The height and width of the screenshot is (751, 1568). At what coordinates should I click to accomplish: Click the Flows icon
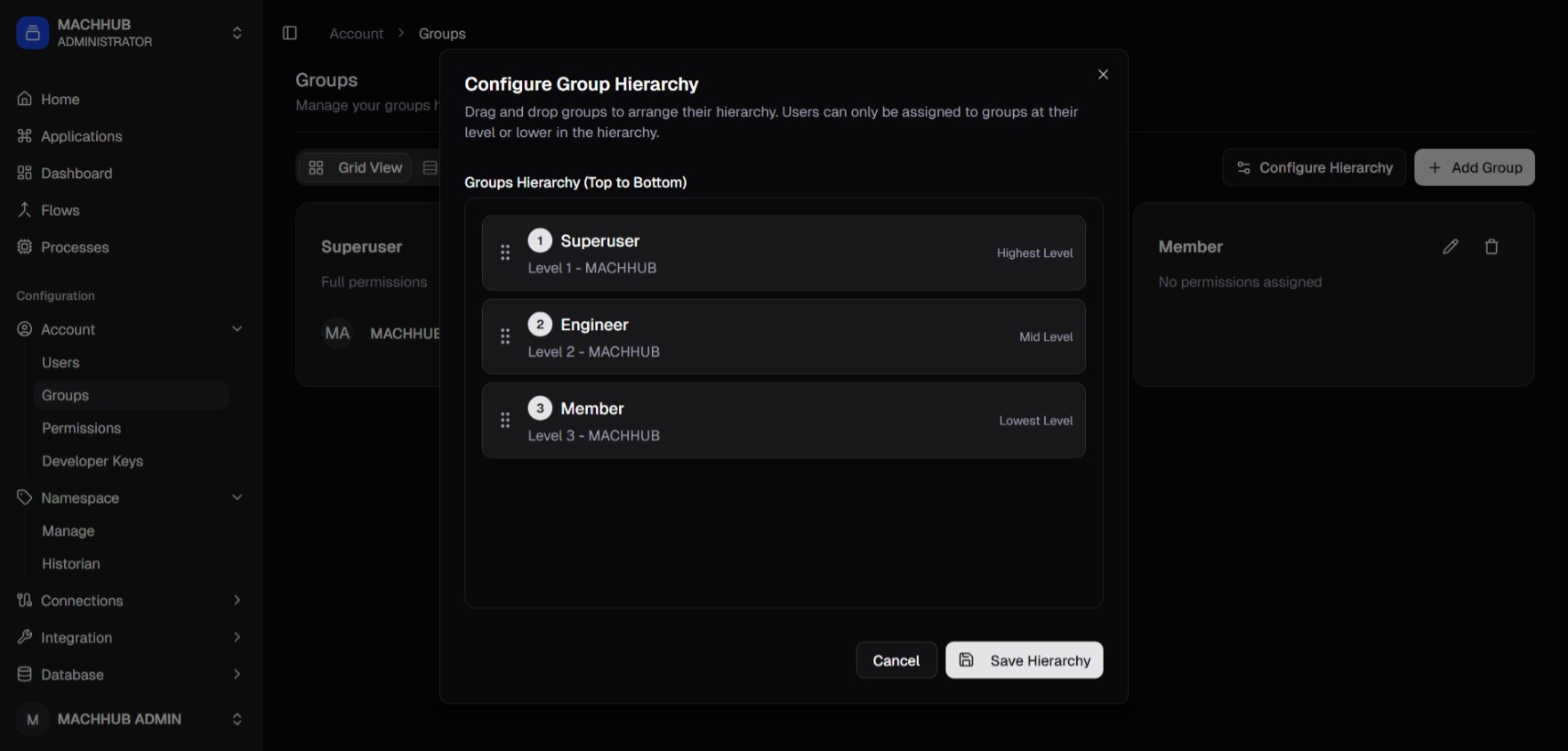click(x=25, y=210)
